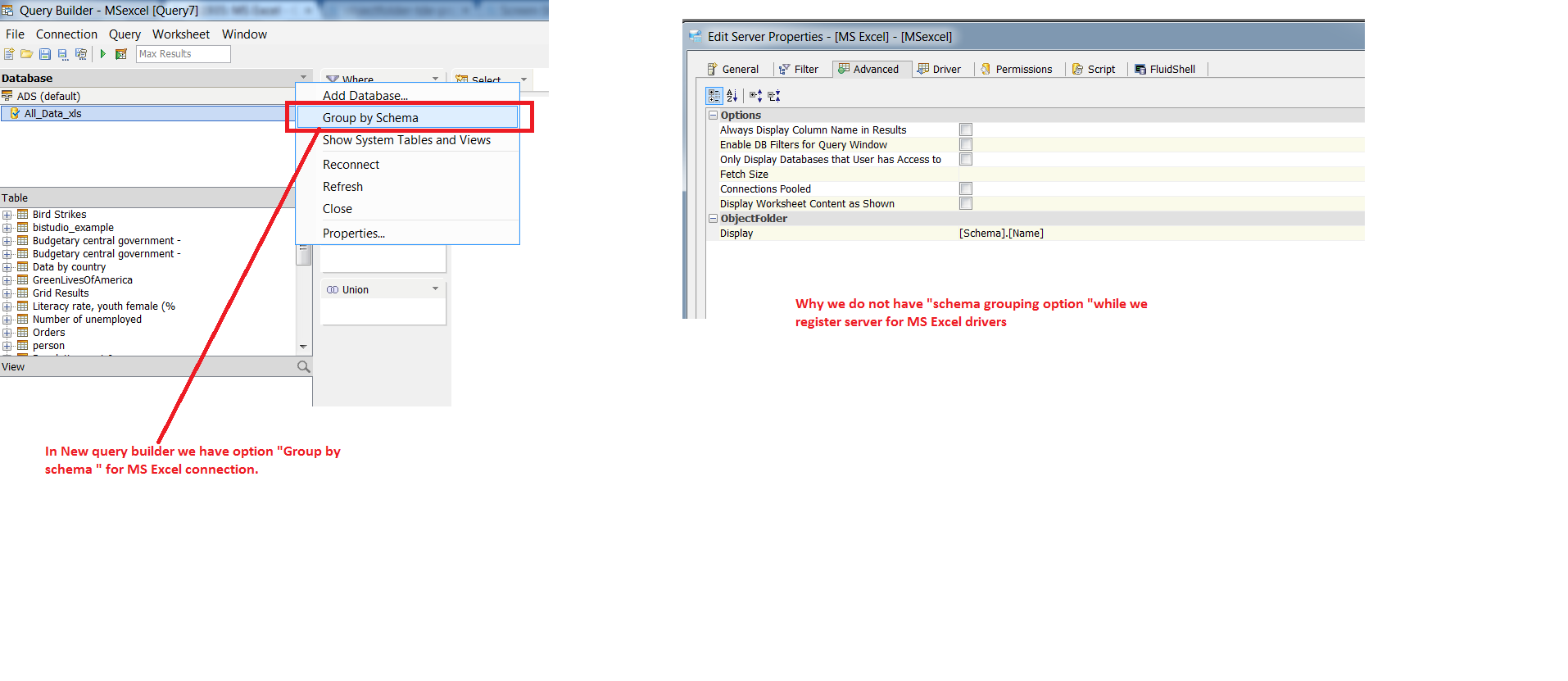
Task: Expand the Orders table node
Action: point(7,333)
